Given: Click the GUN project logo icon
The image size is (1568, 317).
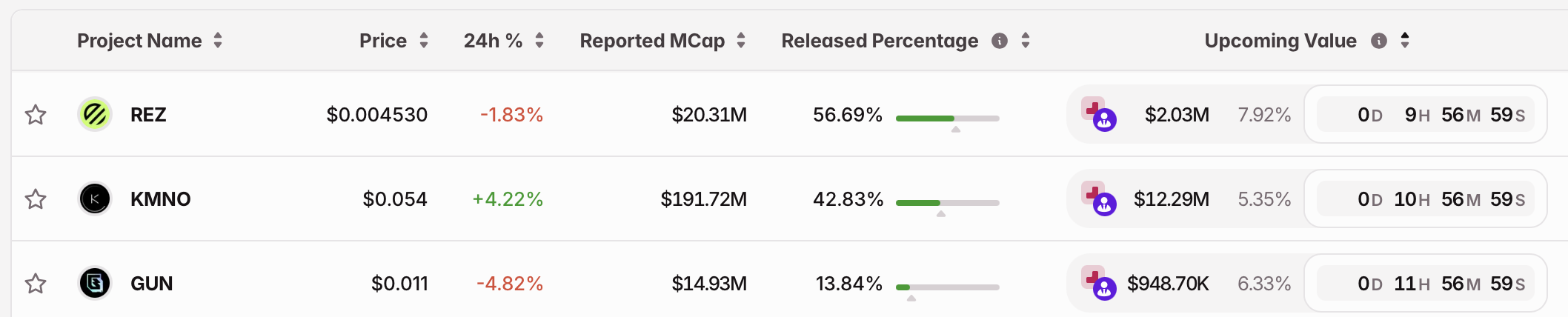Looking at the screenshot, I should pyautogui.click(x=95, y=283).
